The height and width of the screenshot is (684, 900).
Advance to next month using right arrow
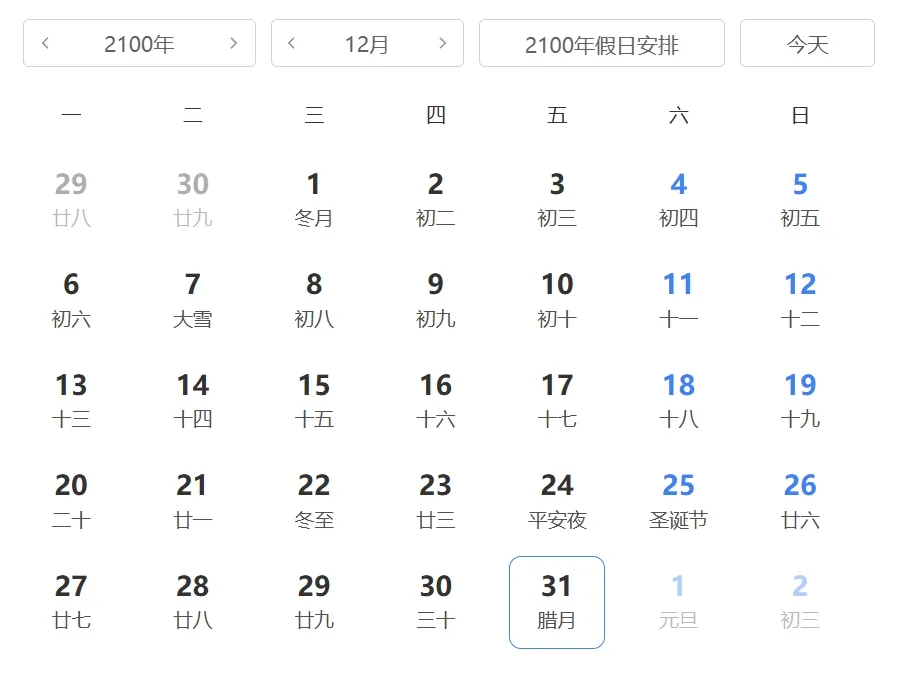click(442, 43)
